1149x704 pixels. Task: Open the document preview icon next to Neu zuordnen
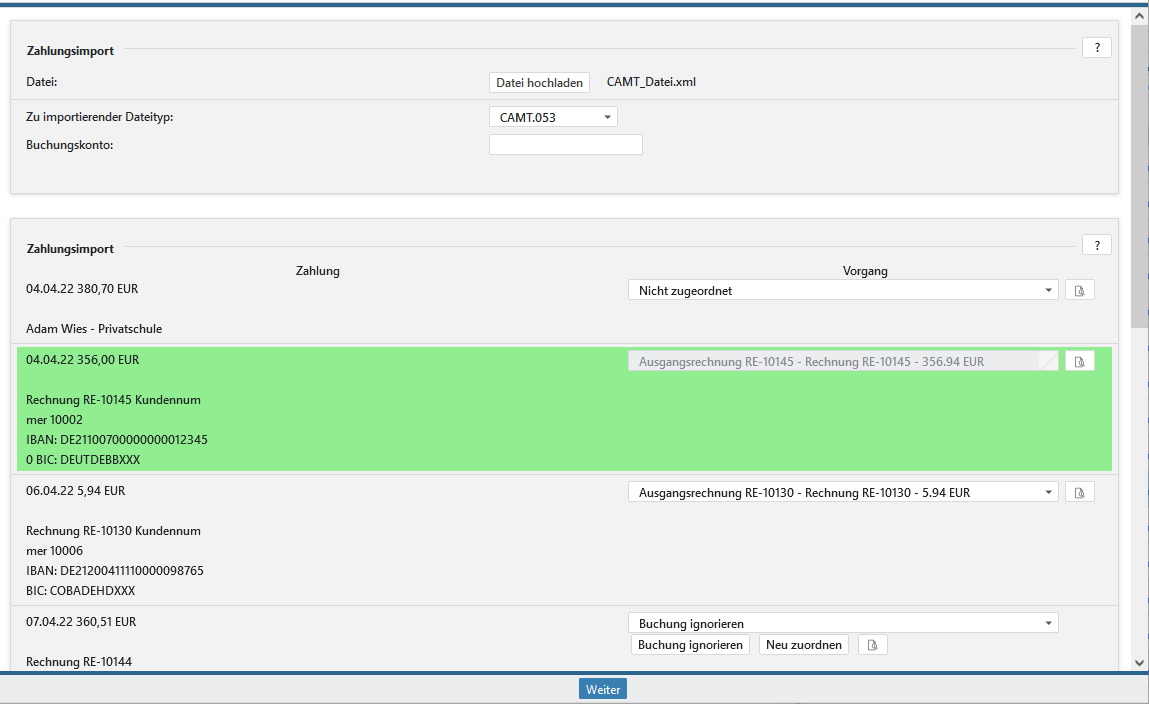point(872,645)
